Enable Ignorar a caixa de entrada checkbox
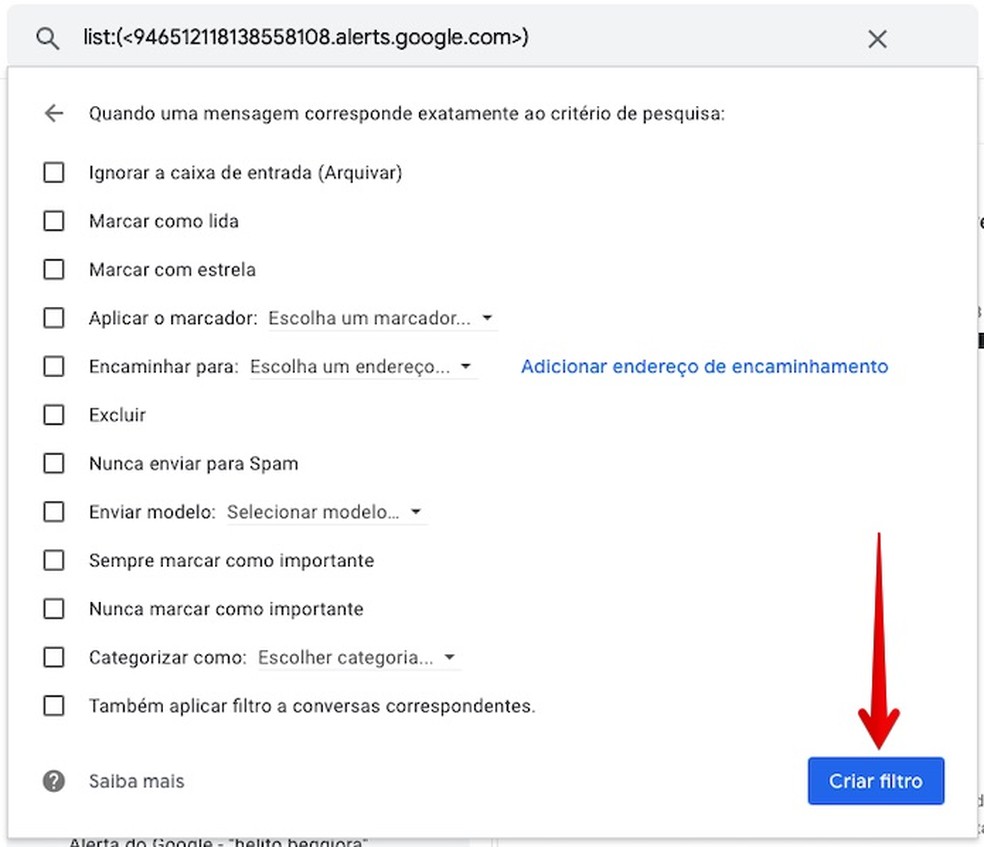The image size is (984, 847). (54, 173)
